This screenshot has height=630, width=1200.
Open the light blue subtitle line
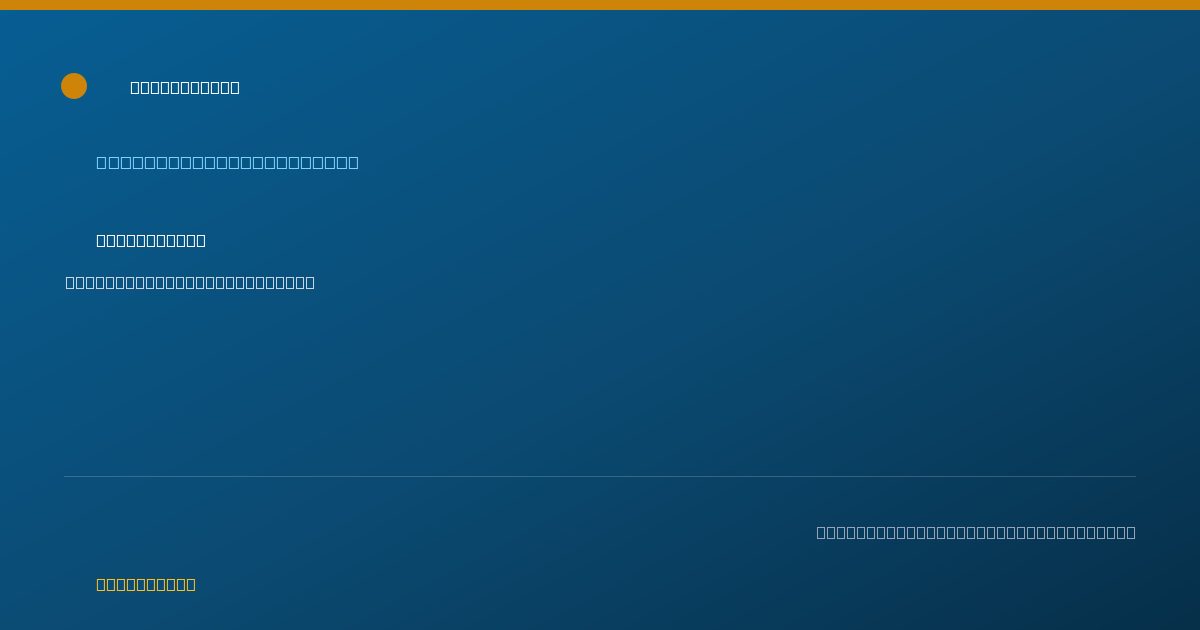coord(227,162)
